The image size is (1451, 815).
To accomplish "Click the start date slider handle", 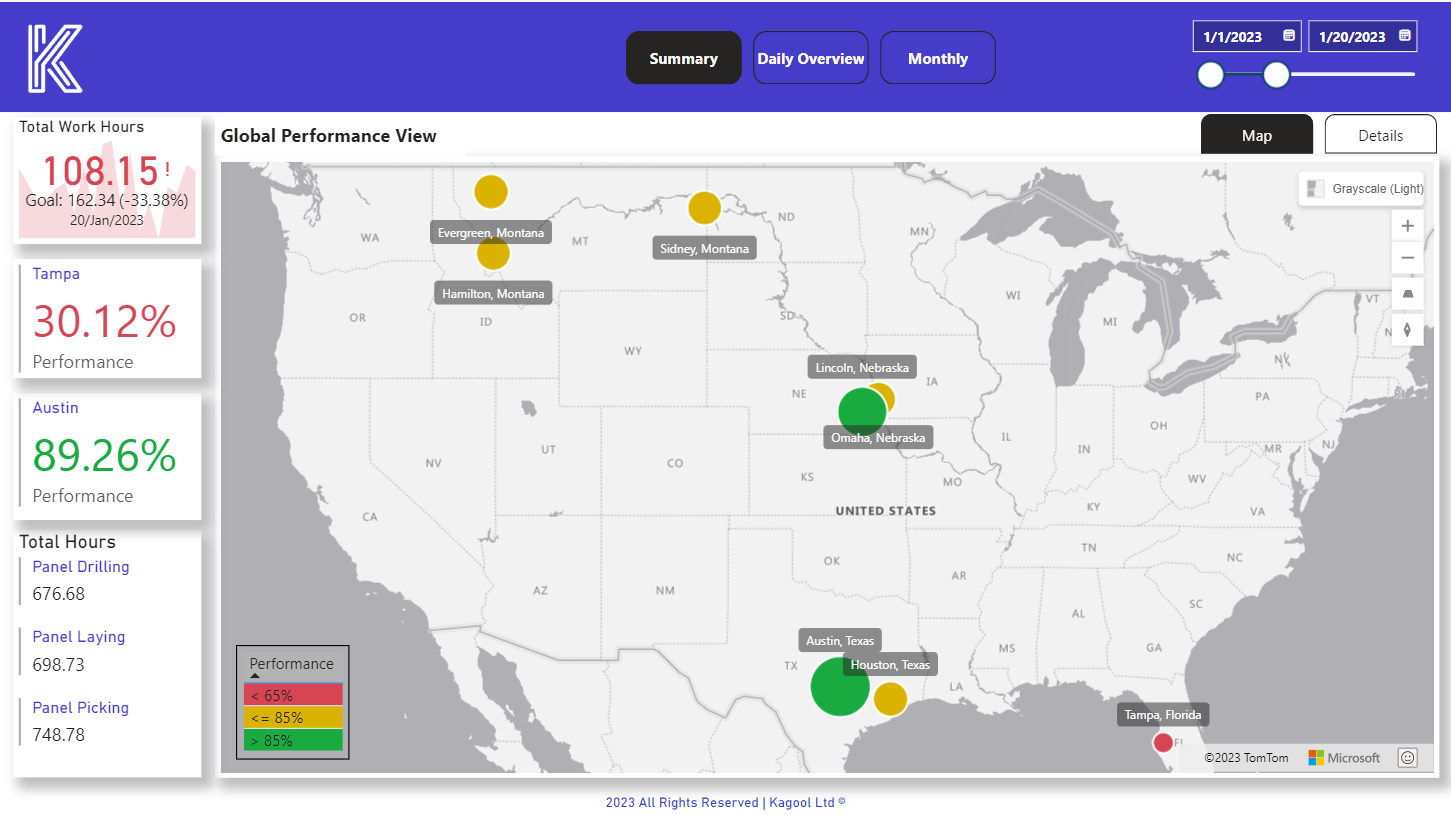I will [1211, 75].
